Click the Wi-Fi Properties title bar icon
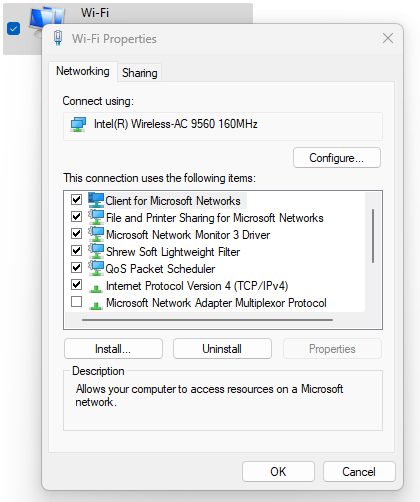Image resolution: width=420 pixels, height=502 pixels. click(x=58, y=38)
